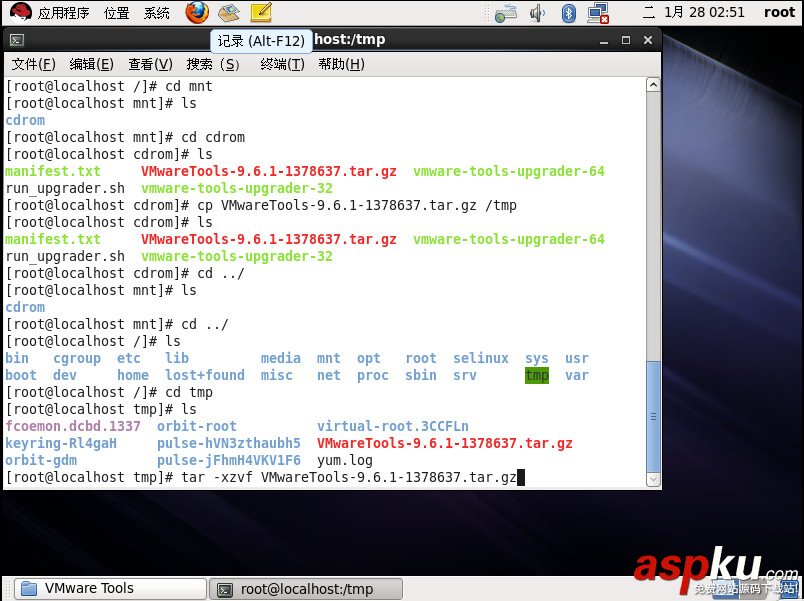Open the Red Hat Applications menu icon
The height and width of the screenshot is (601, 804).
click(21, 12)
